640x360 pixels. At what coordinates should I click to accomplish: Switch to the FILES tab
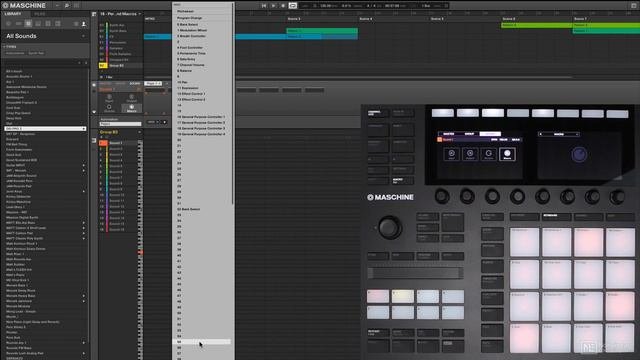40,14
